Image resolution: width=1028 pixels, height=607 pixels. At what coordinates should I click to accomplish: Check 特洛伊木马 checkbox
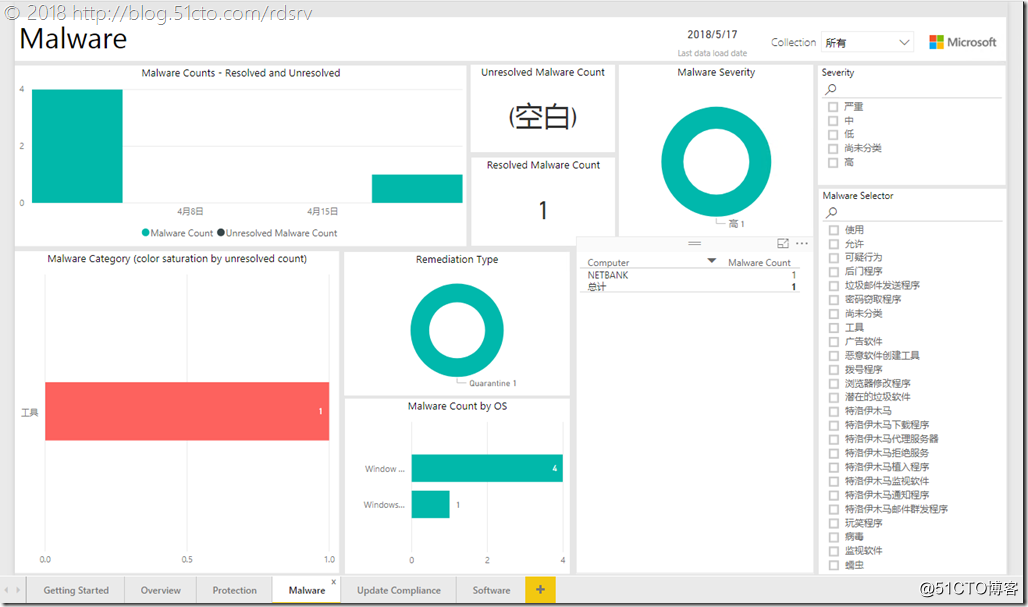[834, 412]
